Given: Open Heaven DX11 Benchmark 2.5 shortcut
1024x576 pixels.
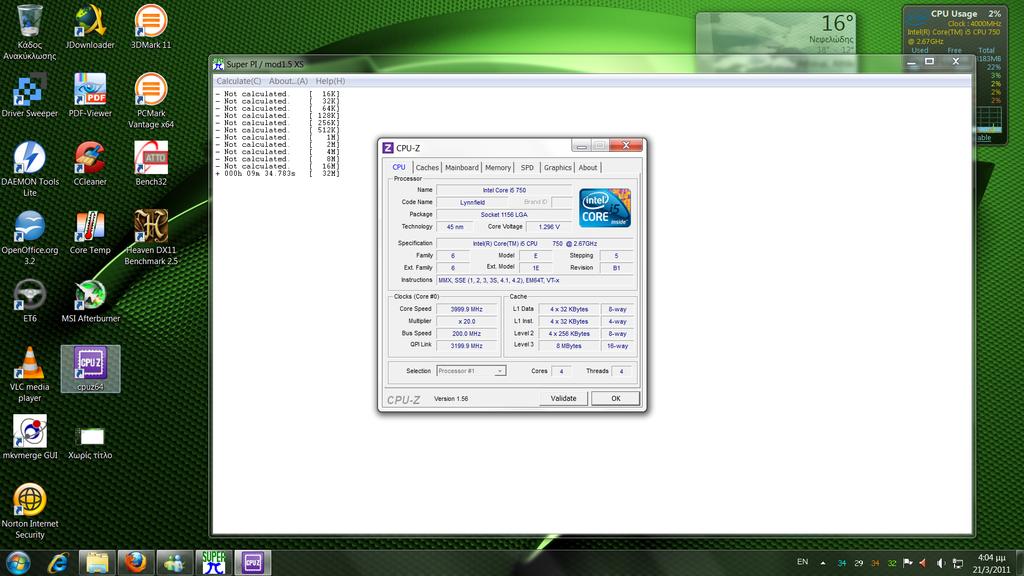Looking at the screenshot, I should coord(151,236).
